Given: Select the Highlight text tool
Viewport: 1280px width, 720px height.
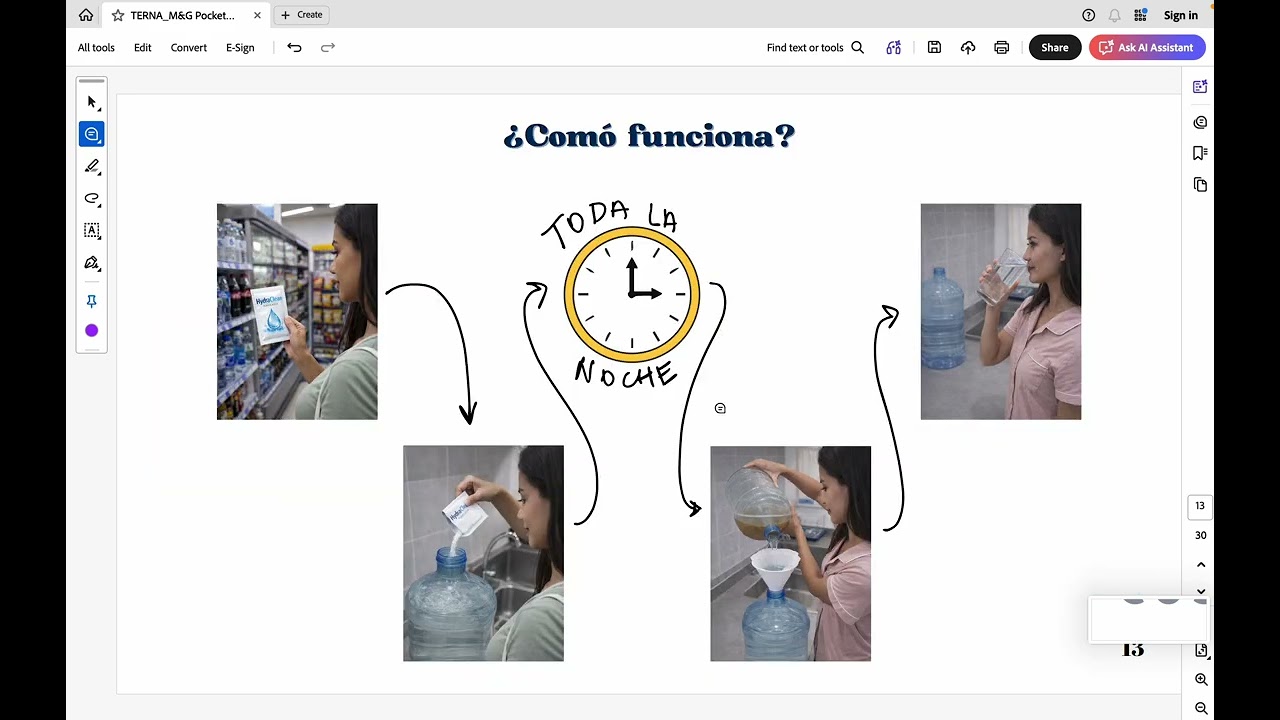Looking at the screenshot, I should point(92,166).
